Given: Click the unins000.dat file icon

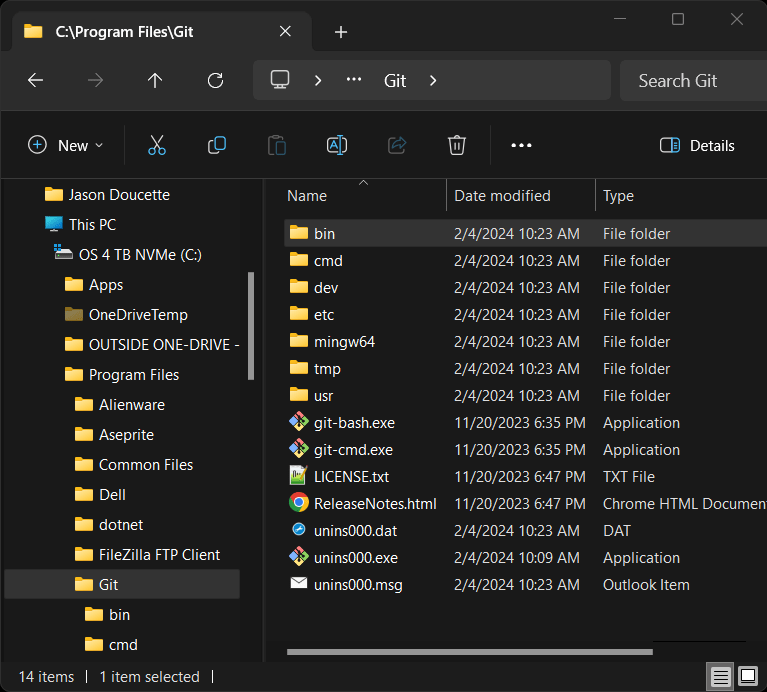Looking at the screenshot, I should click(298, 530).
